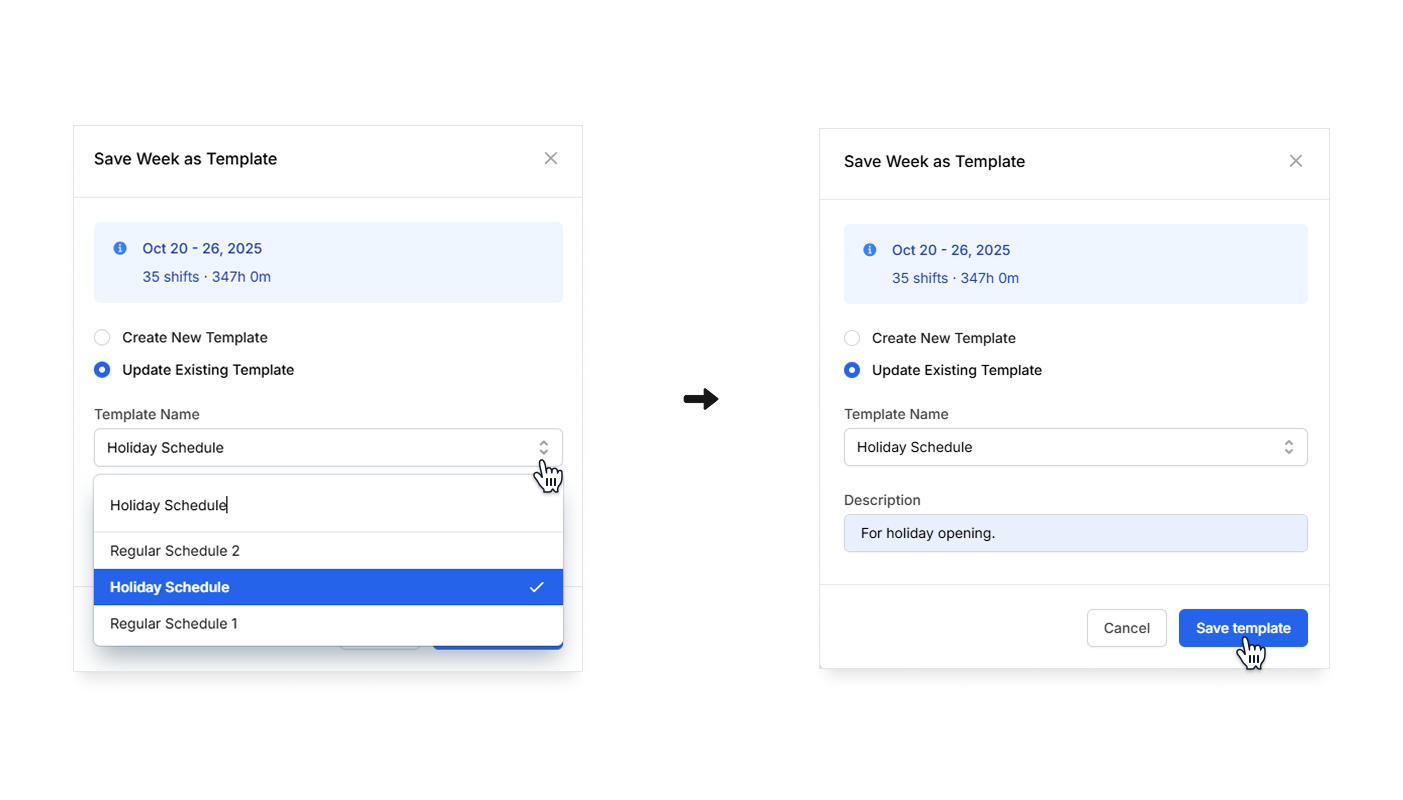Select Update Existing Template radio in left dialog
The width and height of the screenshot is (1403, 800).
click(x=102, y=370)
